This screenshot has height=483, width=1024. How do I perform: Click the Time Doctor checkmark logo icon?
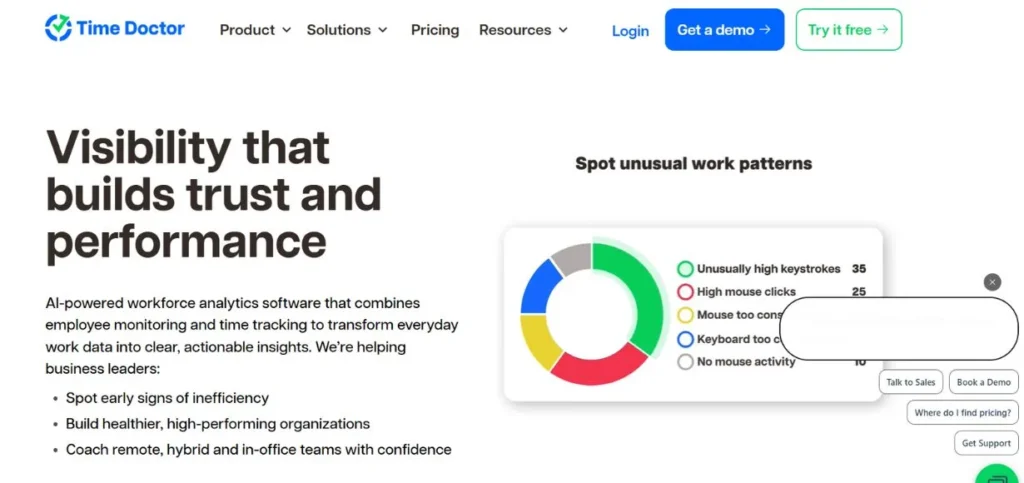point(58,28)
